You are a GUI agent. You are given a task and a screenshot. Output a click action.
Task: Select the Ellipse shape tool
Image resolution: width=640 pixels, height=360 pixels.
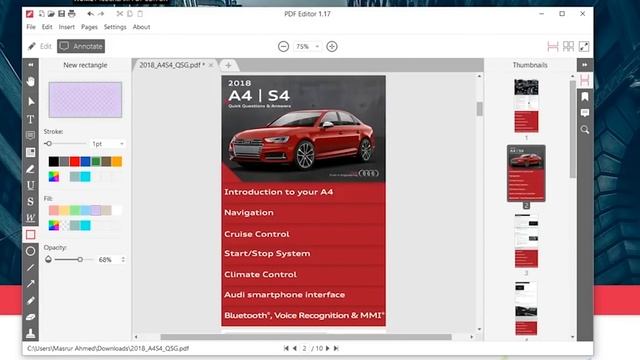coord(31,251)
